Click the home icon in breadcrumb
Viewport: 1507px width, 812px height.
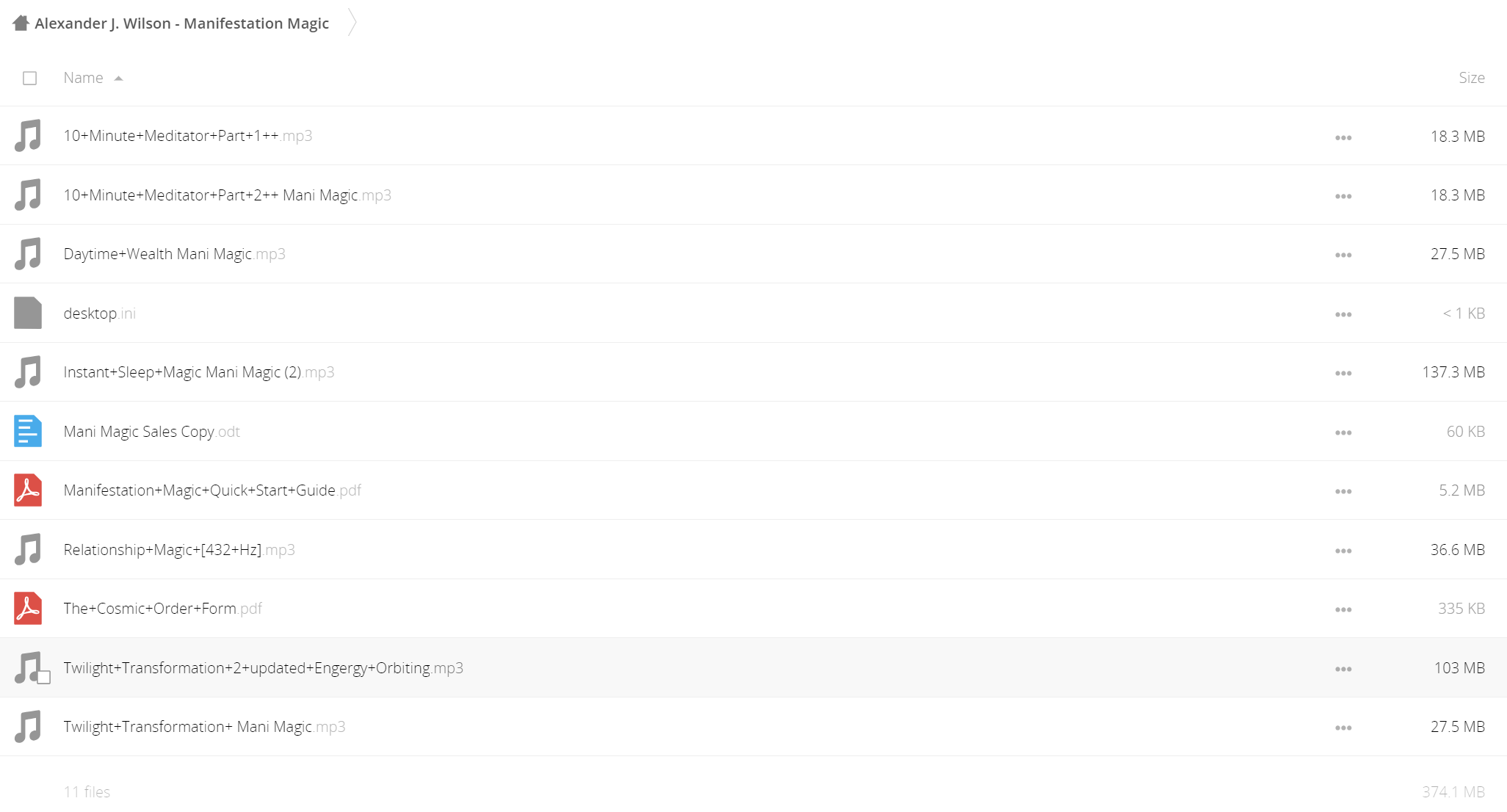coord(21,23)
